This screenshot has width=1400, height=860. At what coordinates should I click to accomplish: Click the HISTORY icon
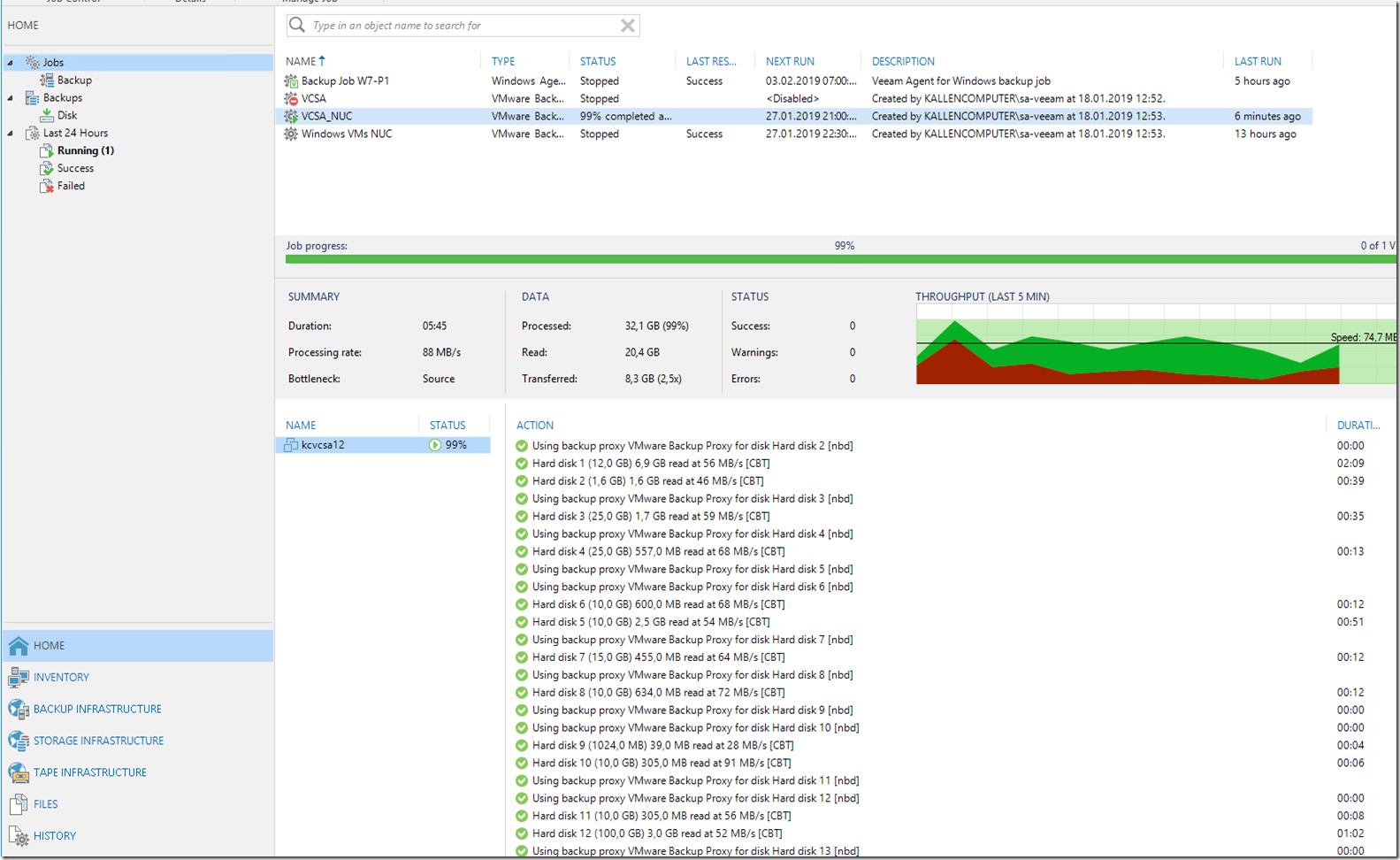pos(19,836)
